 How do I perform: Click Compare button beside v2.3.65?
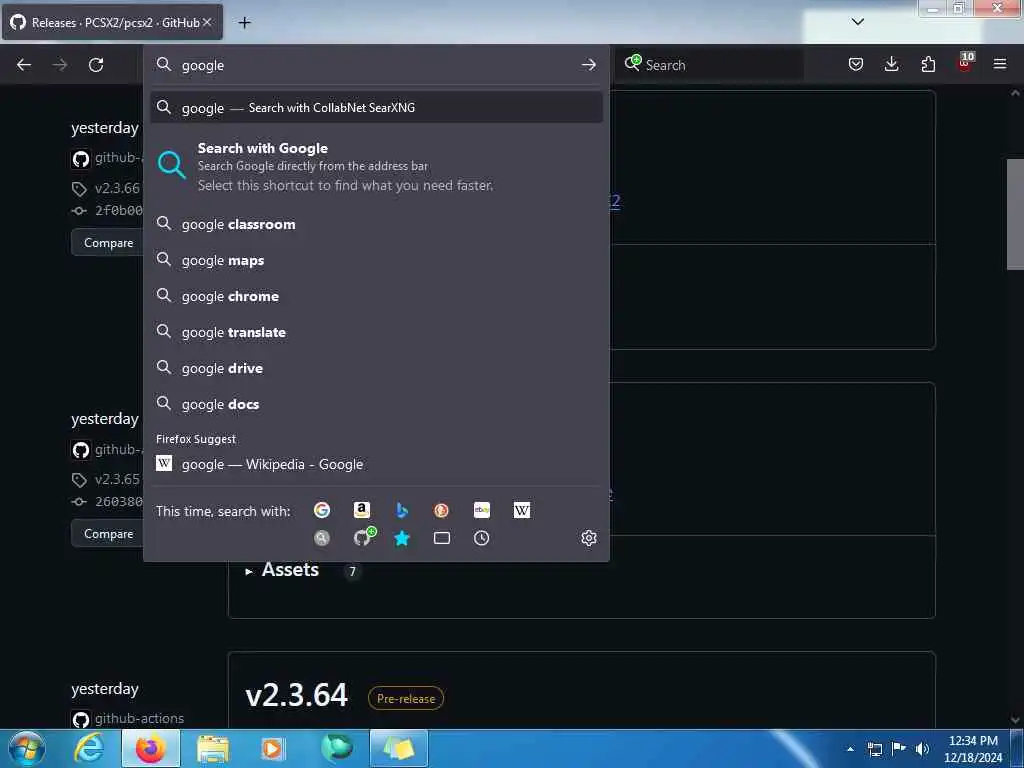click(x=108, y=534)
